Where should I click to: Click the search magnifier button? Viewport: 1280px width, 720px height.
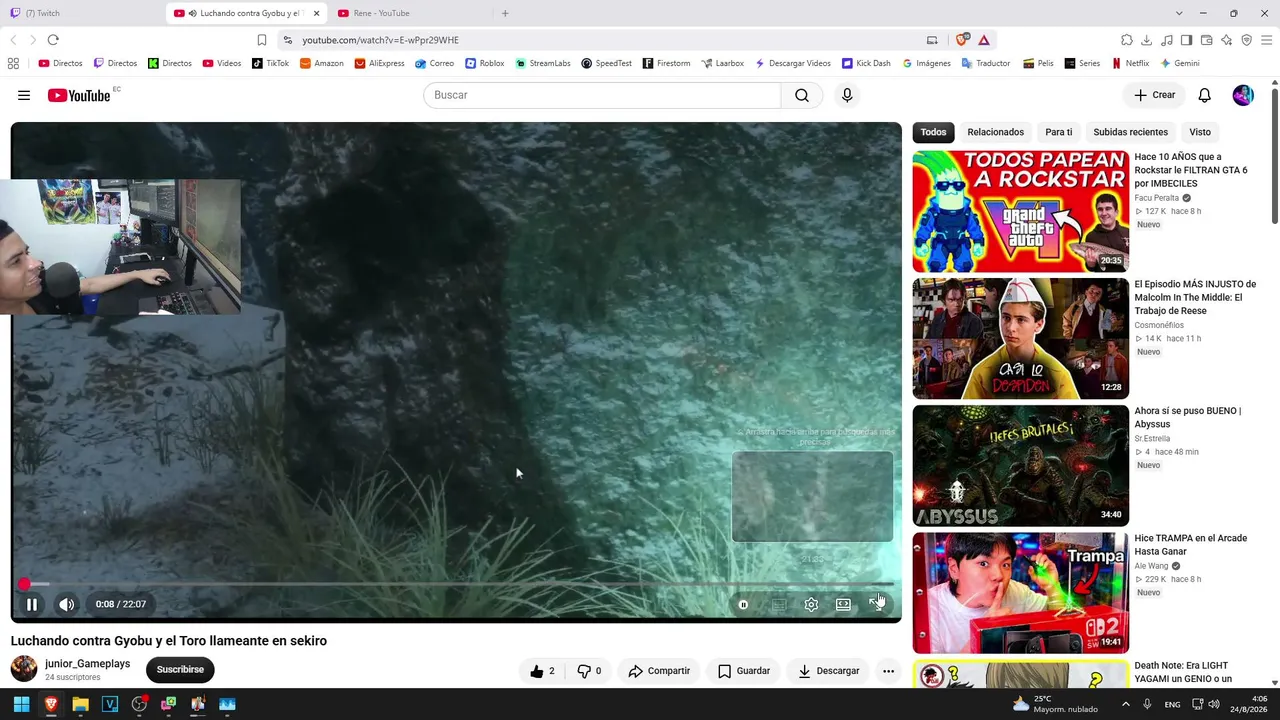(x=802, y=95)
